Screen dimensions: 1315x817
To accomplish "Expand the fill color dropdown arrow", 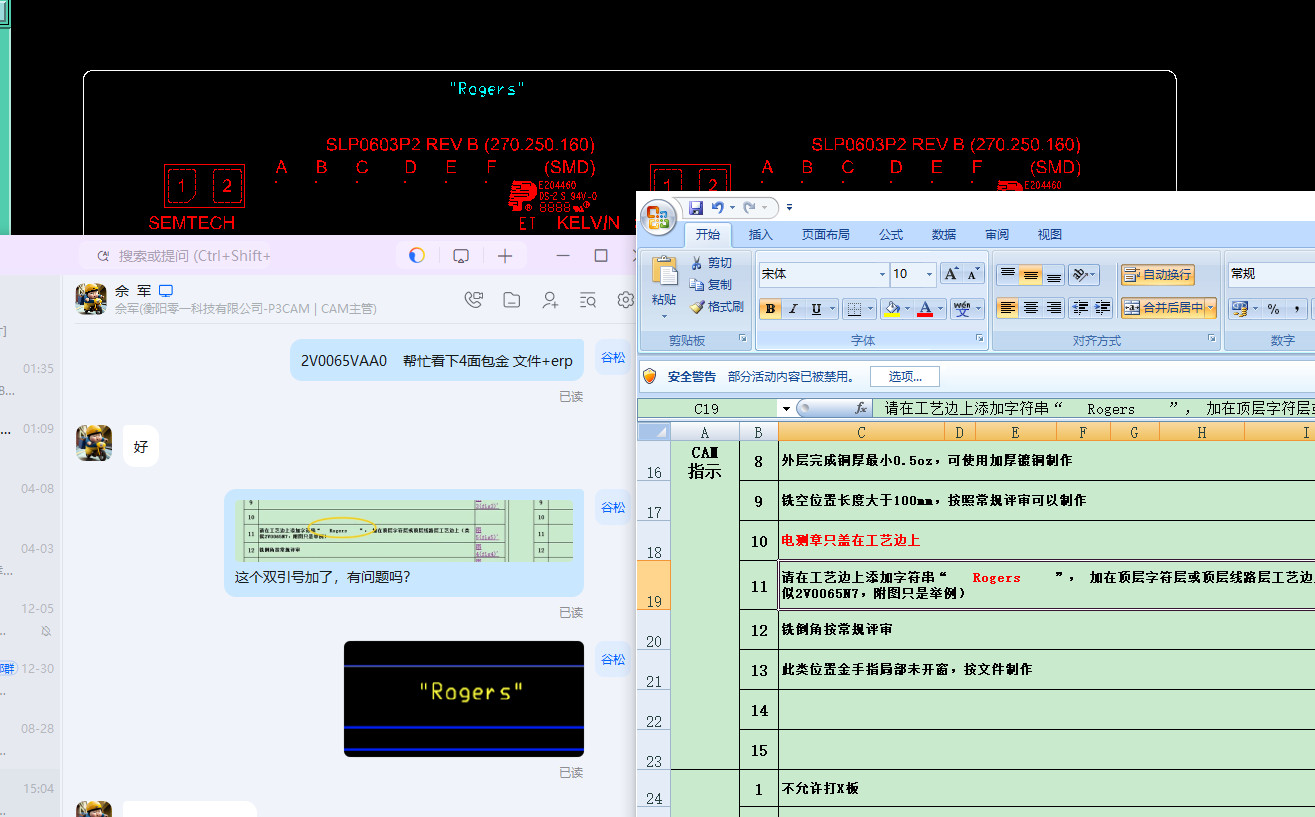I will pos(906,309).
